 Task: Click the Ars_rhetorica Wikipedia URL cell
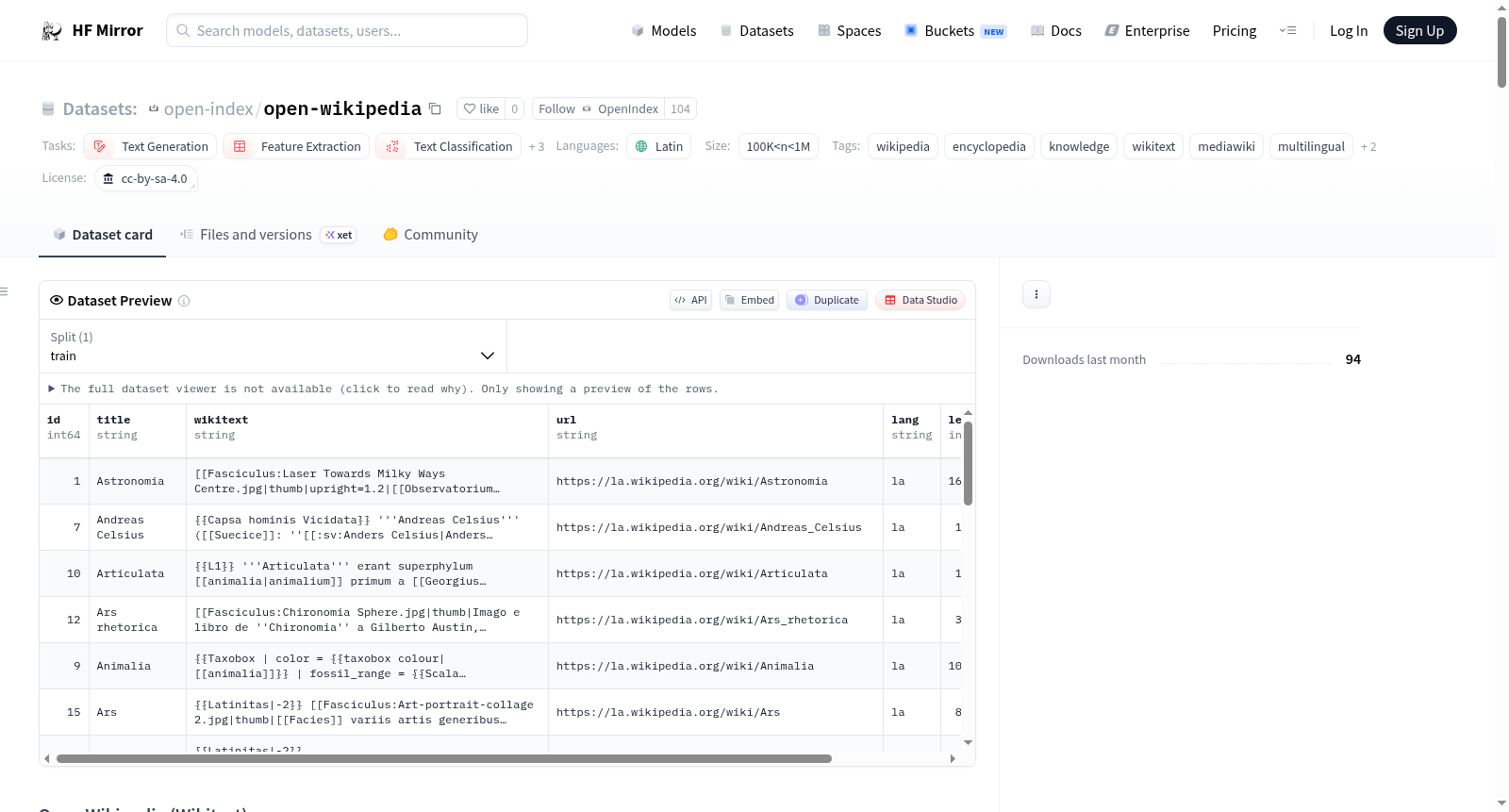coord(716,621)
